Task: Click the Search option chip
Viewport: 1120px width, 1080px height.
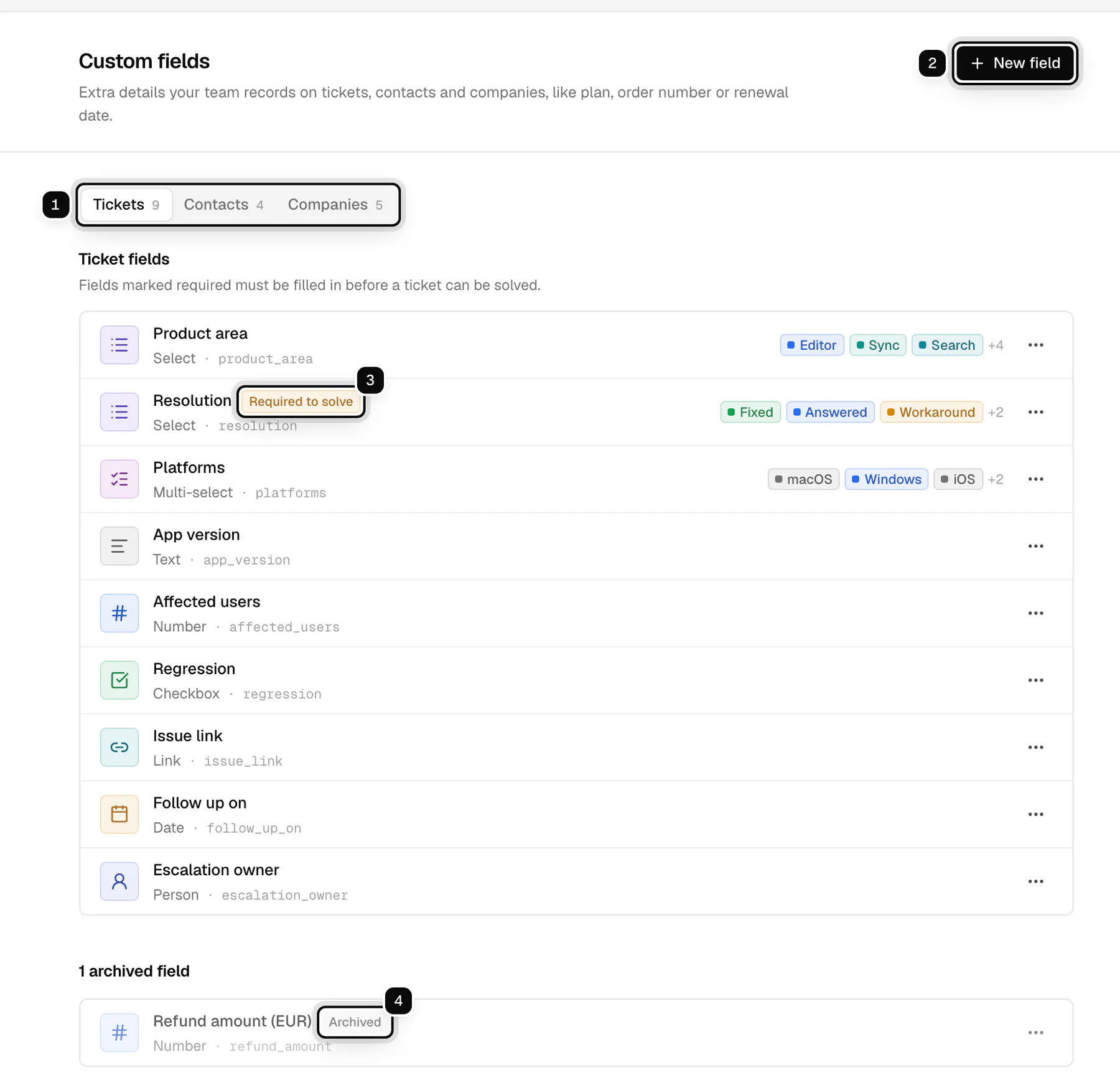Action: point(947,345)
